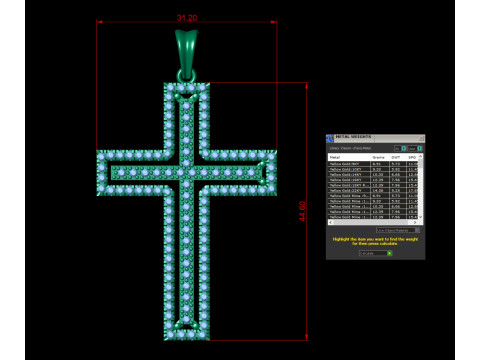Click the 31.20 width dimension label
The height and width of the screenshot is (360, 480).
tap(187, 18)
